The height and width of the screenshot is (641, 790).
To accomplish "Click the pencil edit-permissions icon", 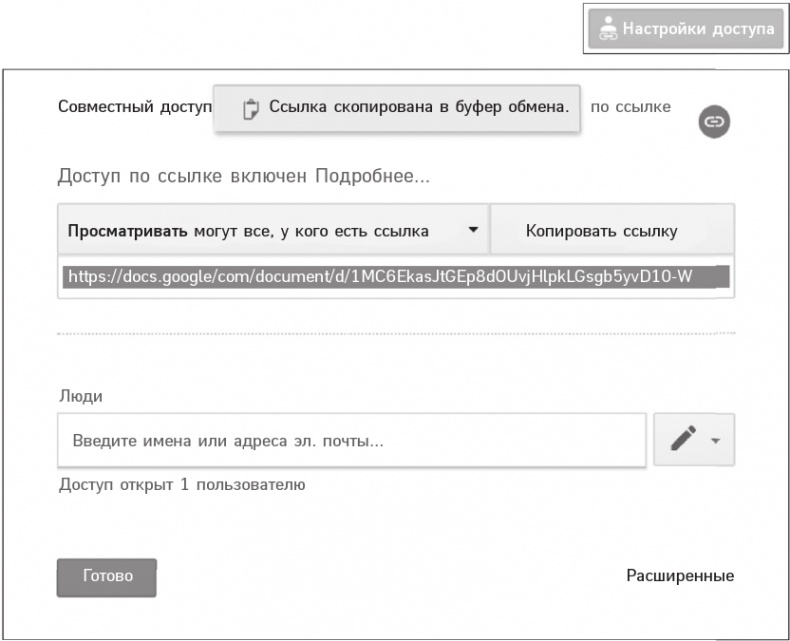I will pos(682,440).
